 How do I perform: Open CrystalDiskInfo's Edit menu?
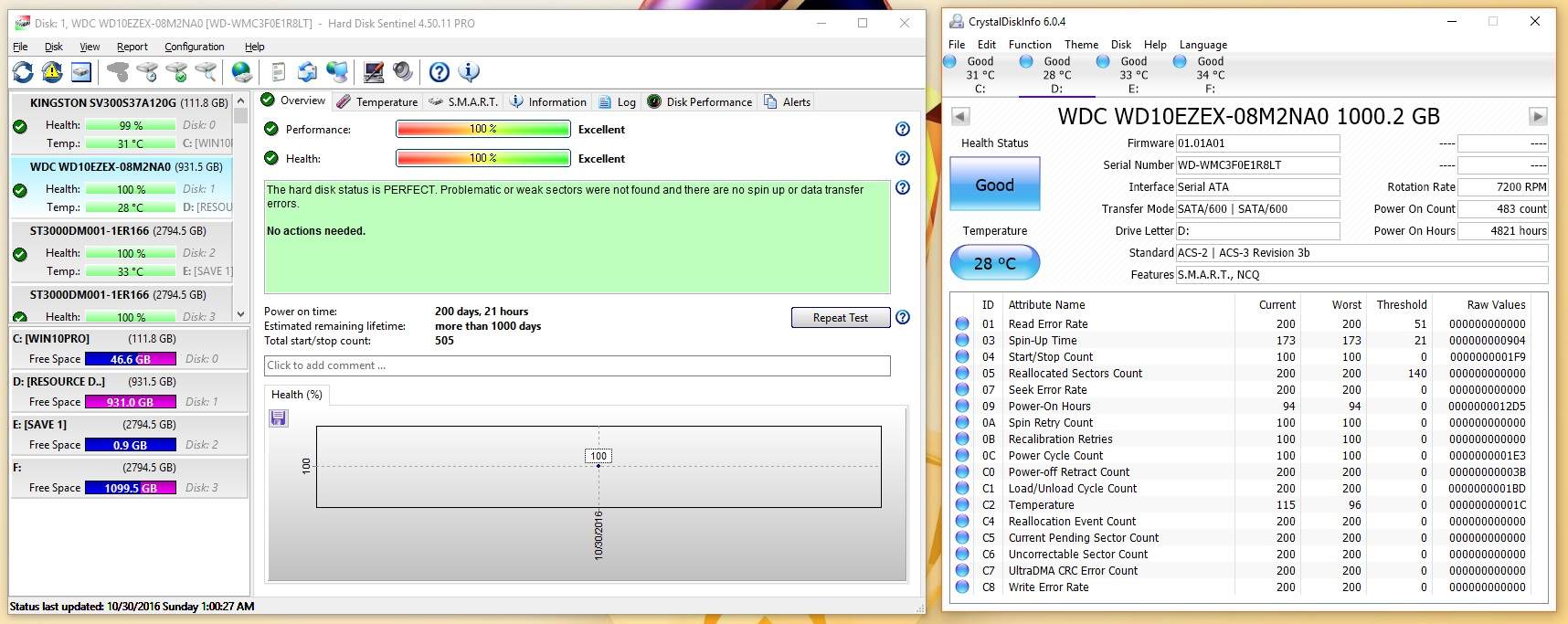coord(987,44)
